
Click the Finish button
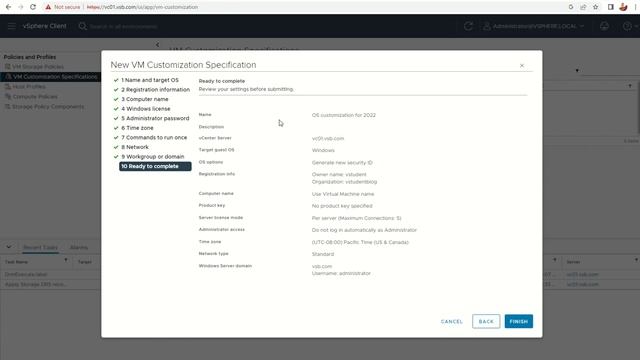[519, 322]
